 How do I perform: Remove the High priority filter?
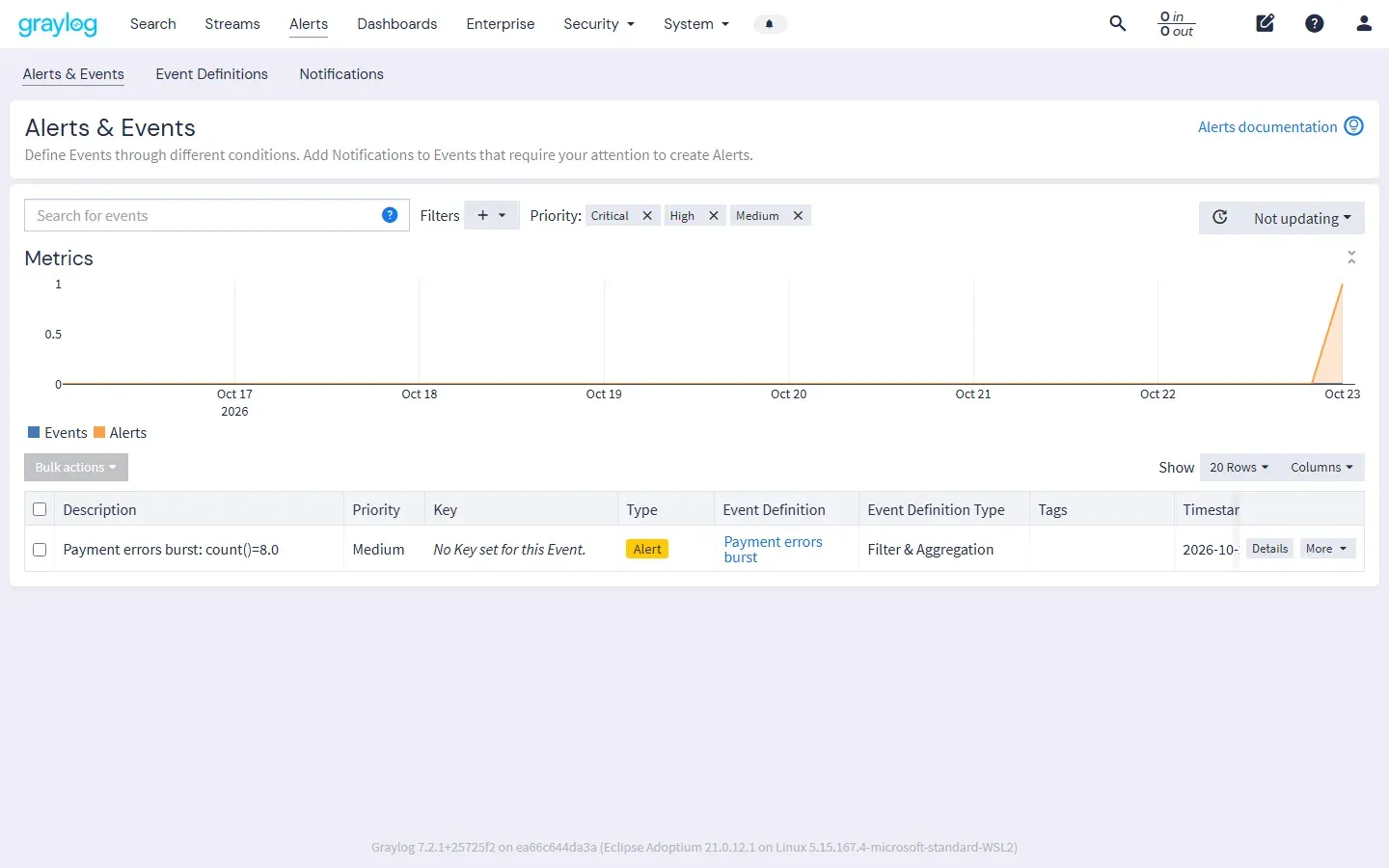coord(714,216)
